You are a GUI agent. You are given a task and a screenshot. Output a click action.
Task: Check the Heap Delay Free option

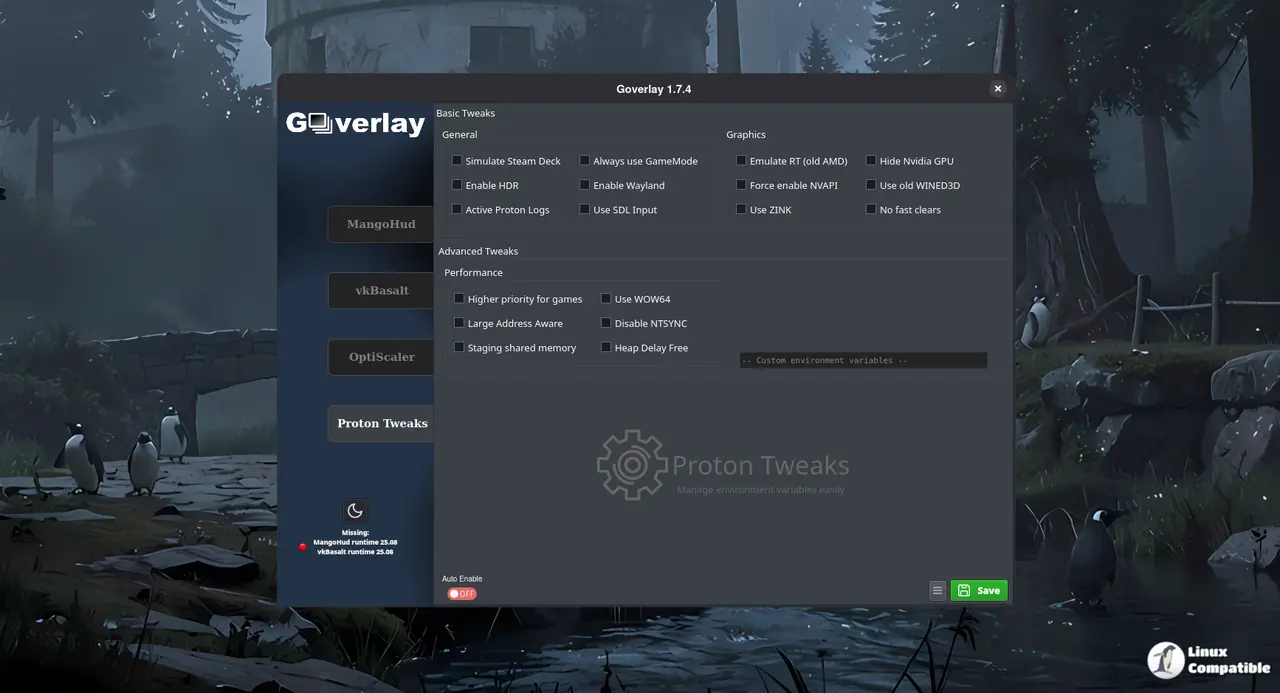(606, 348)
